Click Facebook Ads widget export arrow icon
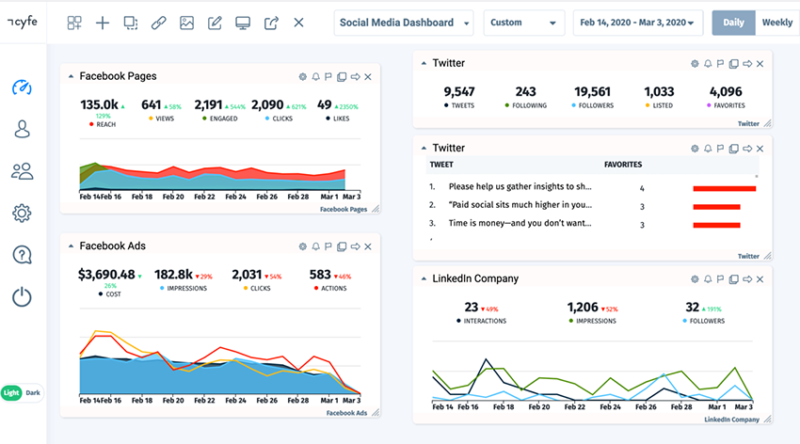The width and height of the screenshot is (800, 444). [355, 246]
